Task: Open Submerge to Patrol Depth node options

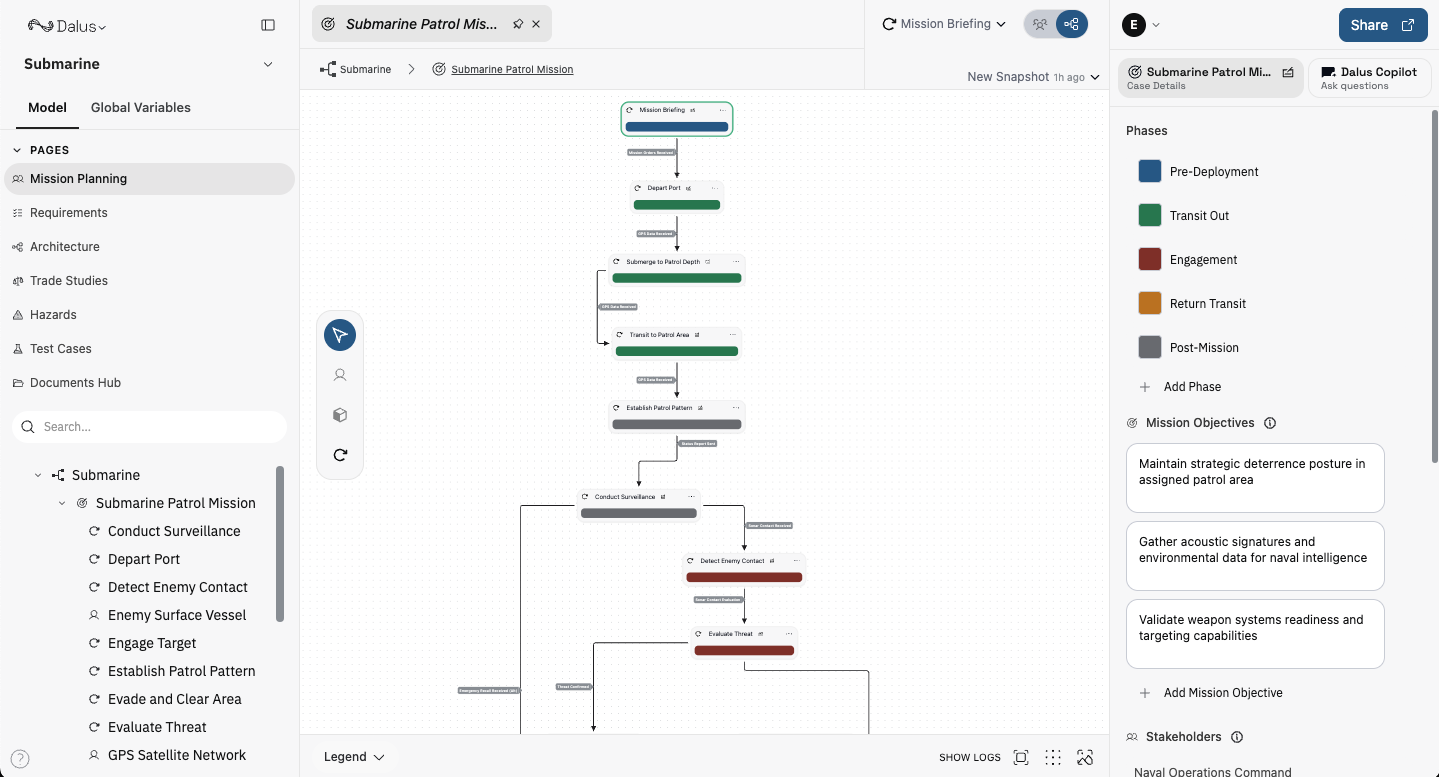Action: 736,262
